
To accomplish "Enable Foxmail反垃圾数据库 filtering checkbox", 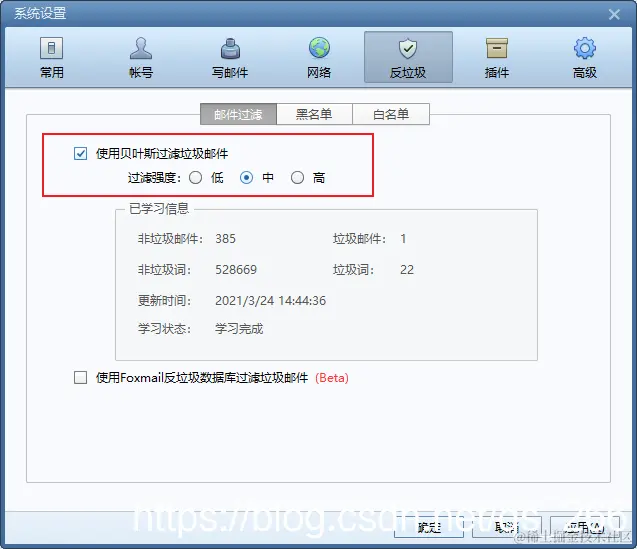I will (x=80, y=378).
